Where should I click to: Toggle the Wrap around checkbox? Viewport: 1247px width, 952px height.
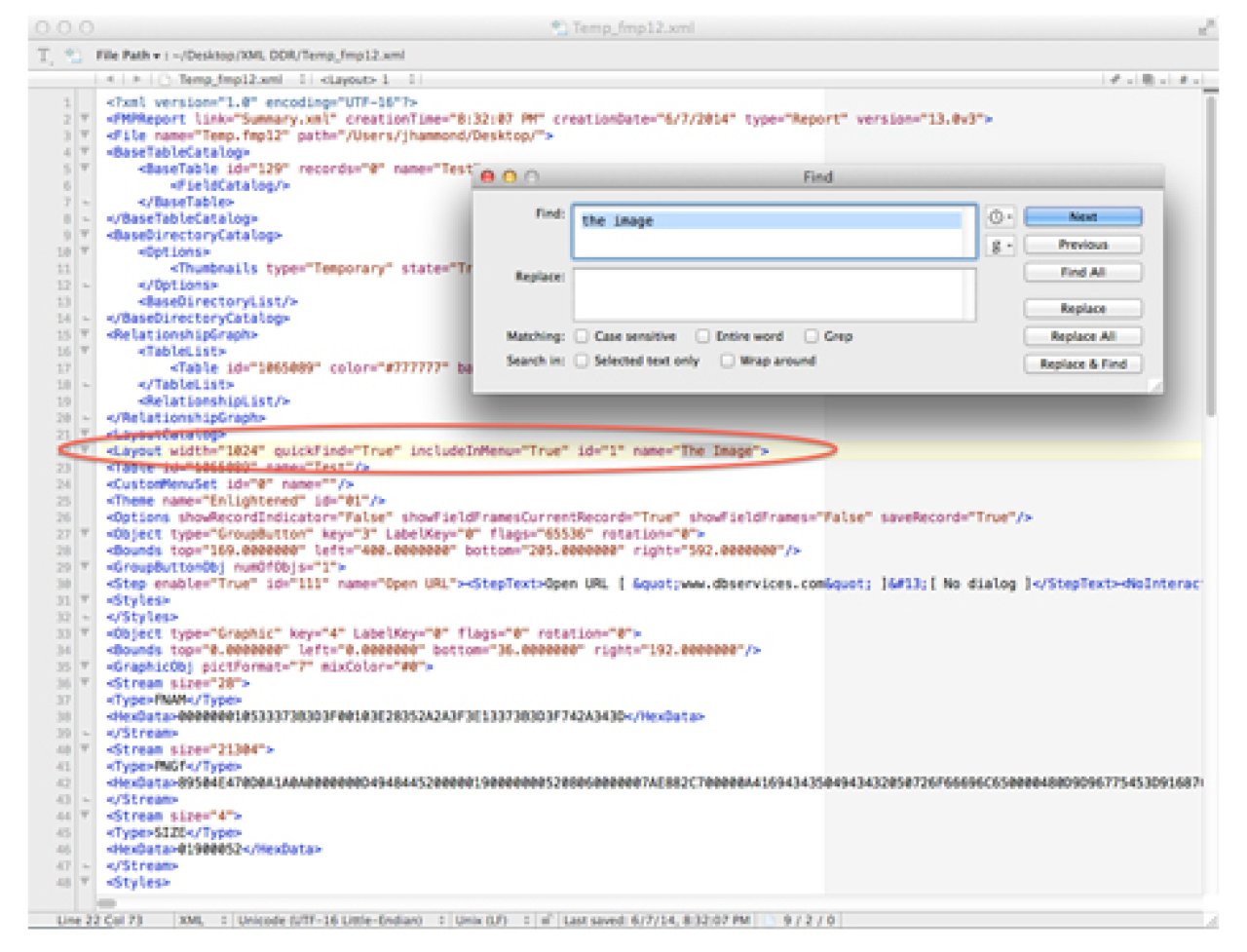727,361
